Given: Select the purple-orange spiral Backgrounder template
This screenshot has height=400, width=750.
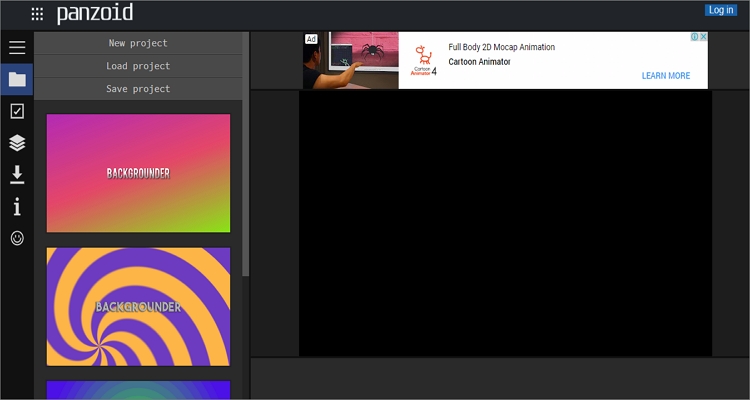Looking at the screenshot, I should click(x=138, y=307).
